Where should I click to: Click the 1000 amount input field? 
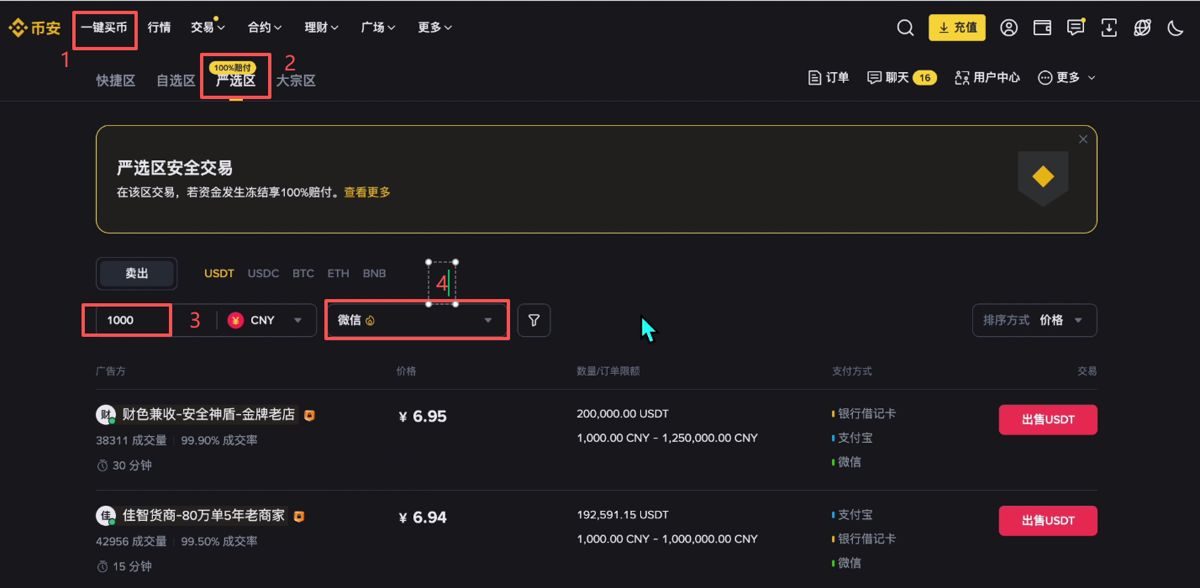click(126, 320)
